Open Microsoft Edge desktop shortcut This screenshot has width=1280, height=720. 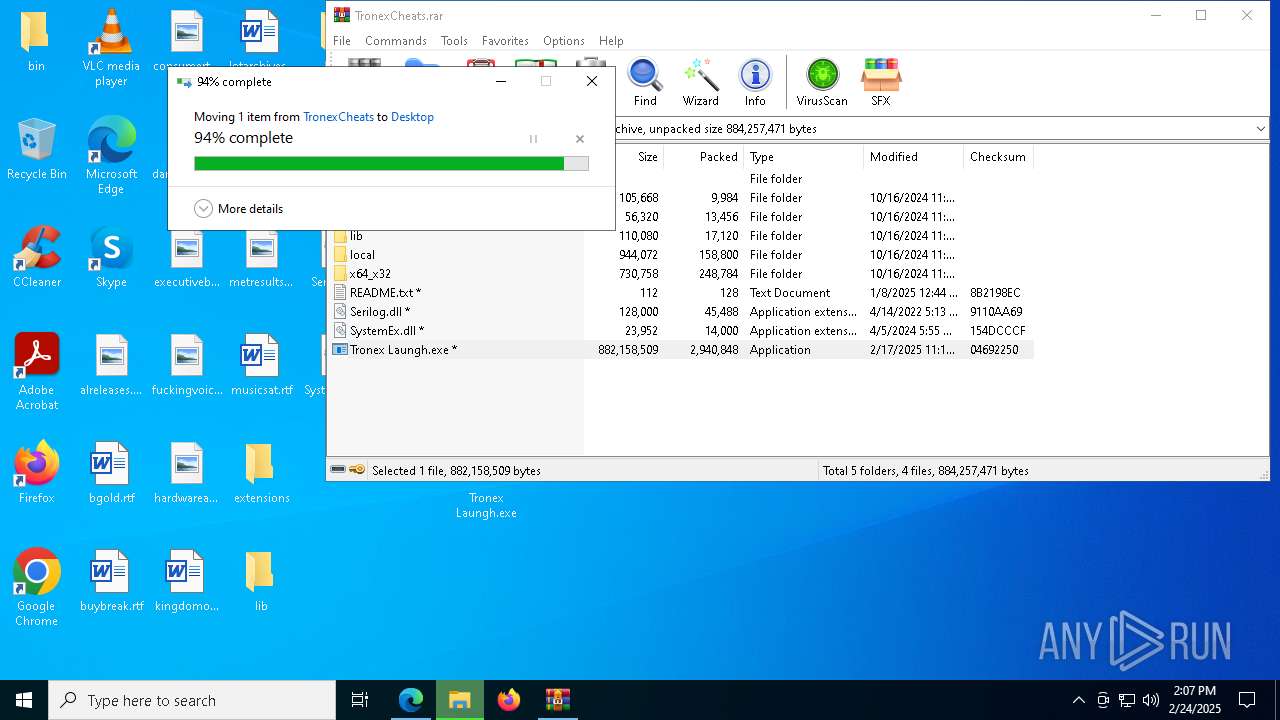[x=111, y=156]
